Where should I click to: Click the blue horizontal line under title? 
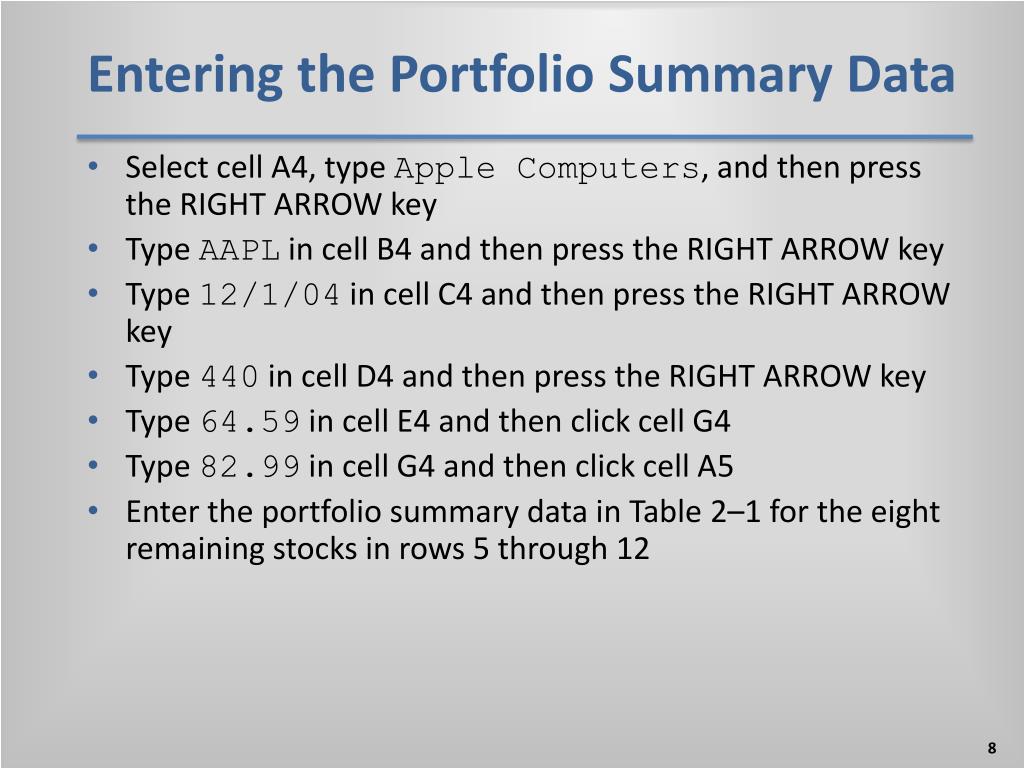point(524,137)
